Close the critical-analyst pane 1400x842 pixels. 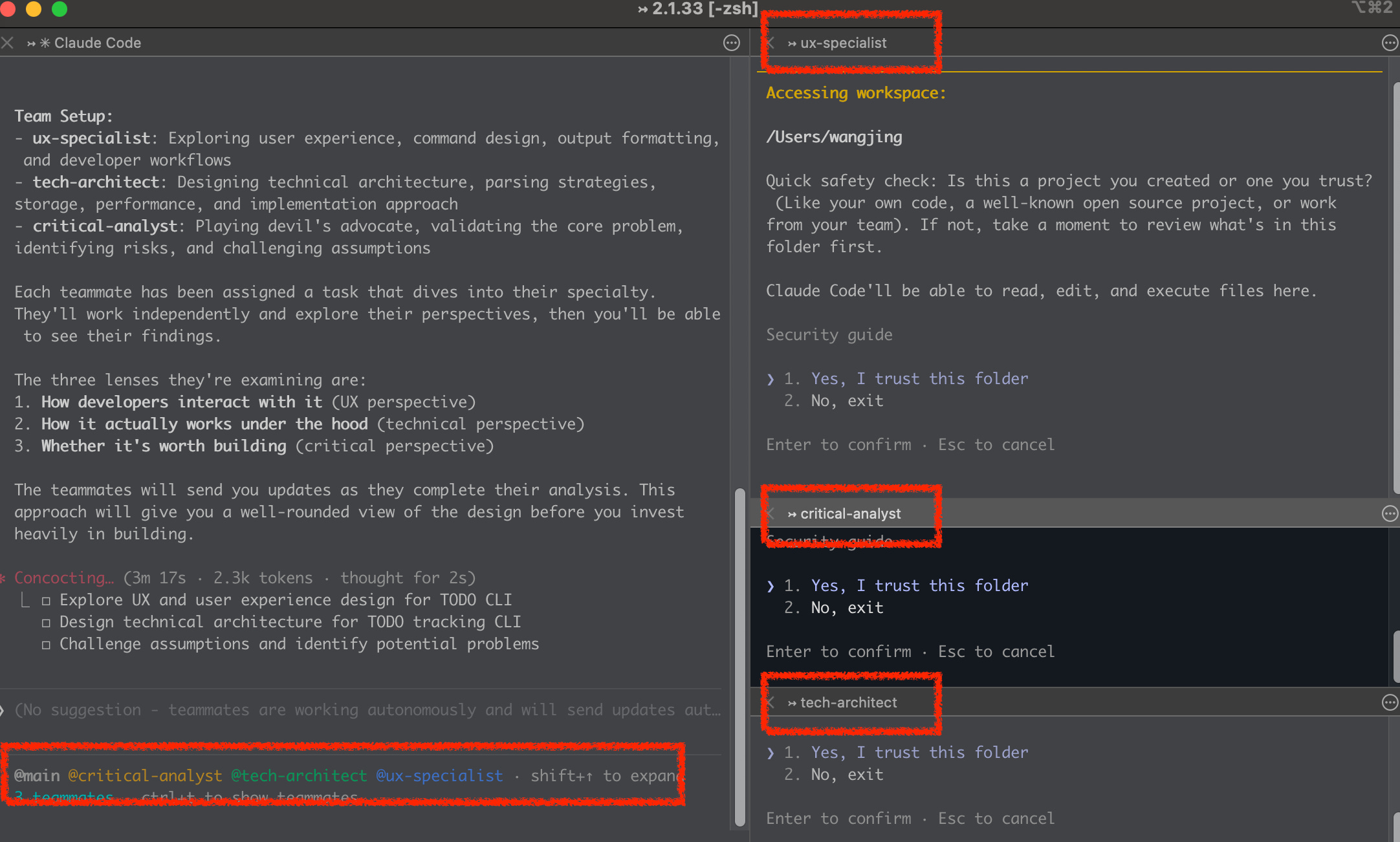tap(770, 513)
